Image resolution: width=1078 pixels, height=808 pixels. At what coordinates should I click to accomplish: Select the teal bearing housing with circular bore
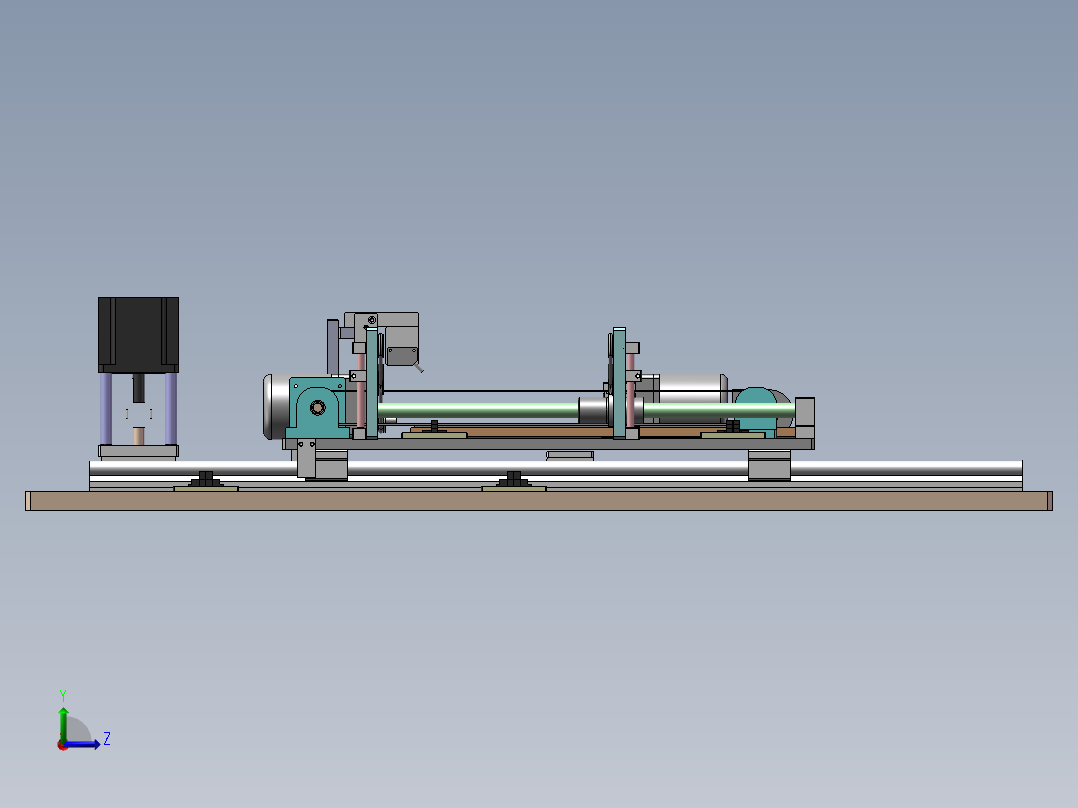pyautogui.click(x=317, y=408)
